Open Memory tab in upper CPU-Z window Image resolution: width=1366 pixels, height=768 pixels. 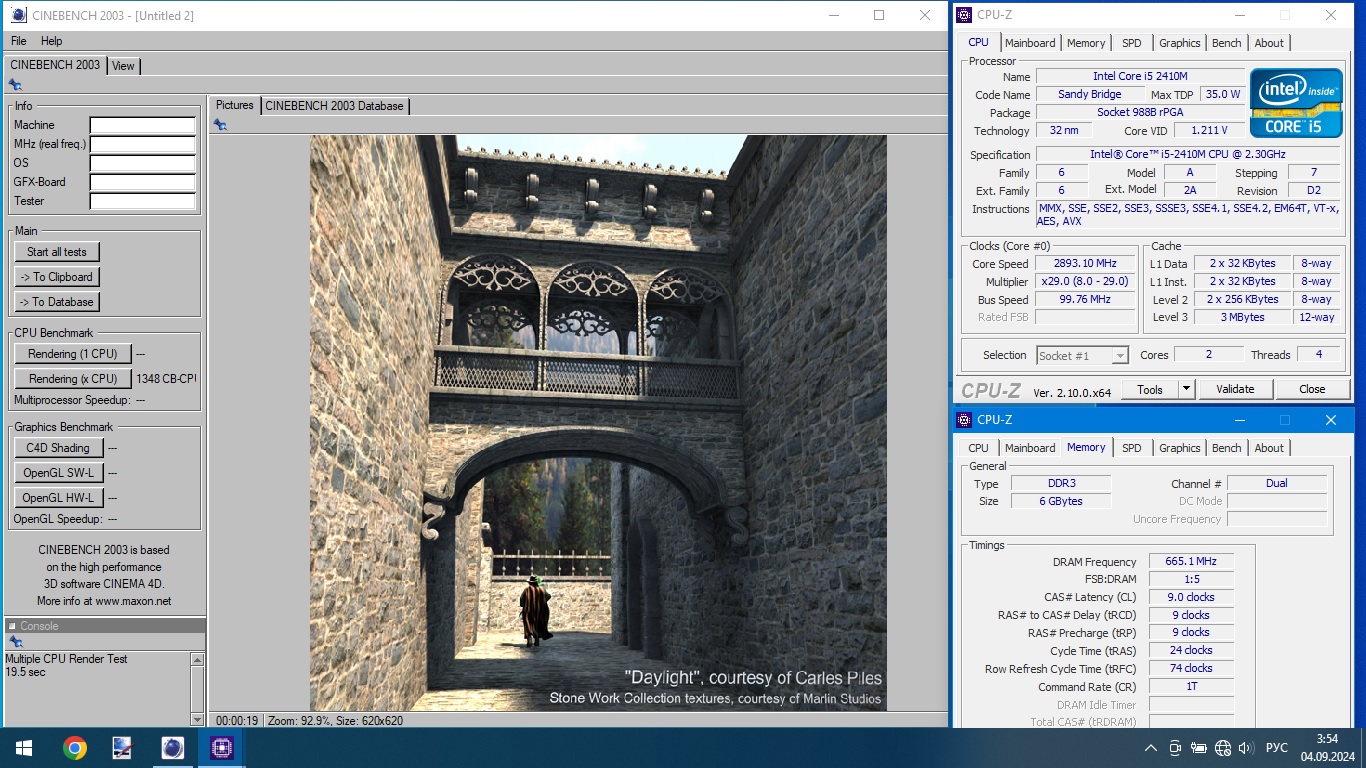(x=1086, y=43)
